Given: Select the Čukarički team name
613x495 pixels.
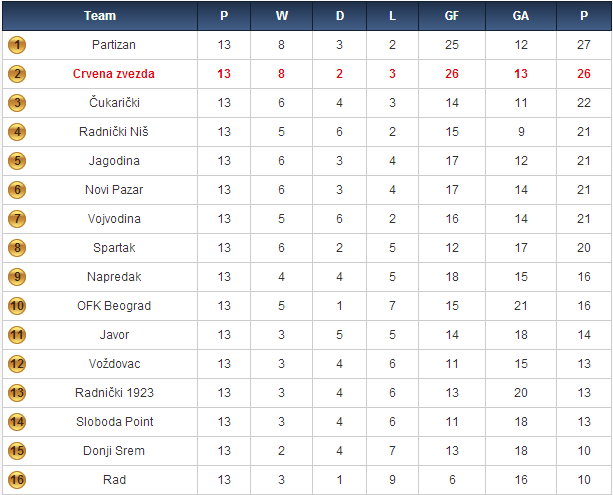Looking at the screenshot, I should tap(114, 103).
